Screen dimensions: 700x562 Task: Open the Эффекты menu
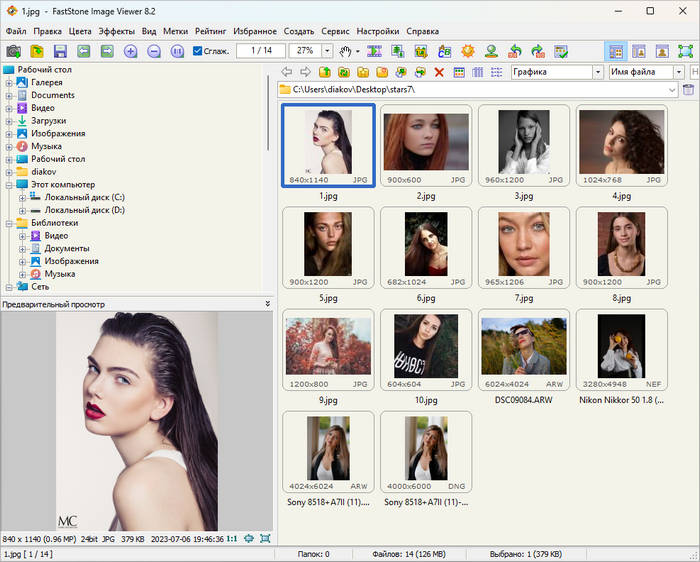tap(116, 31)
